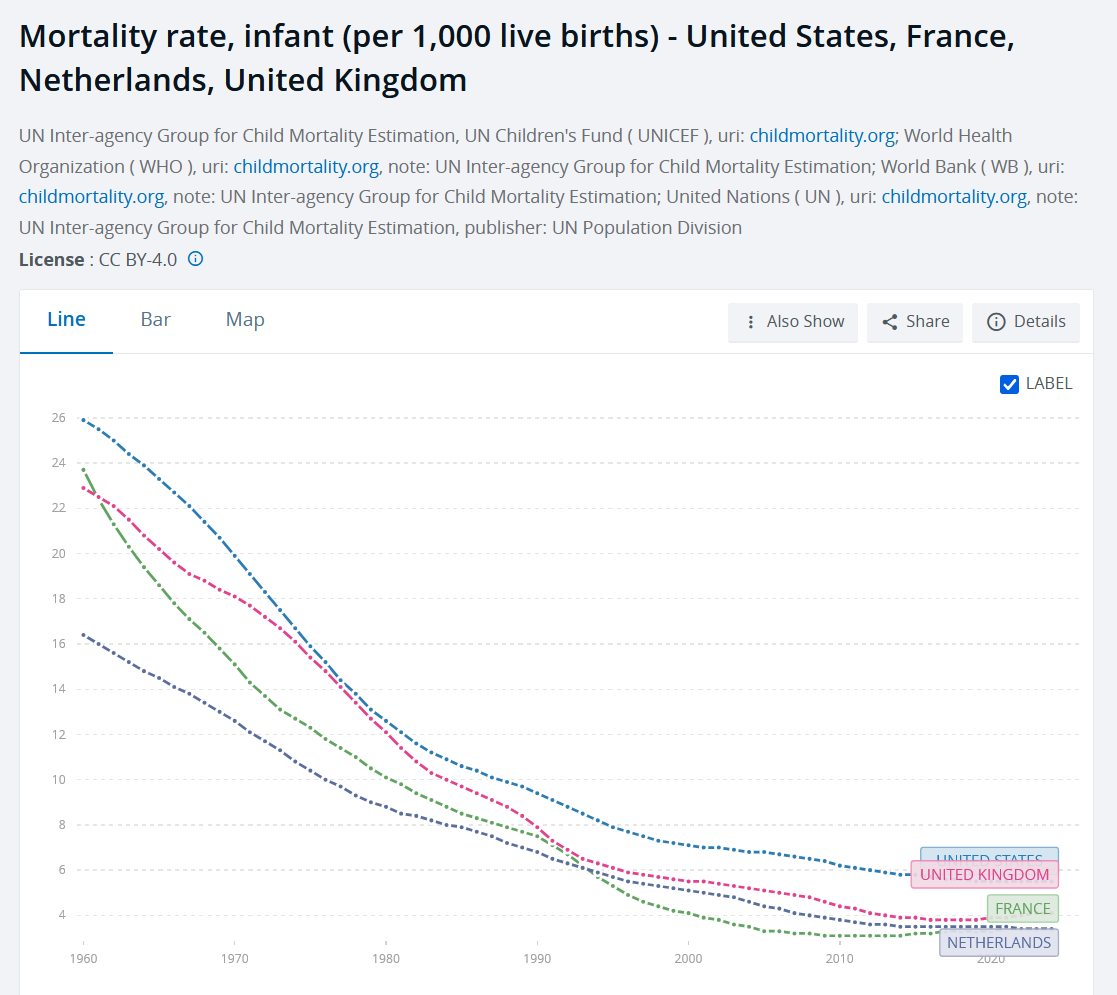
Task: Click the NETHERLANDS series label
Action: coord(999,943)
